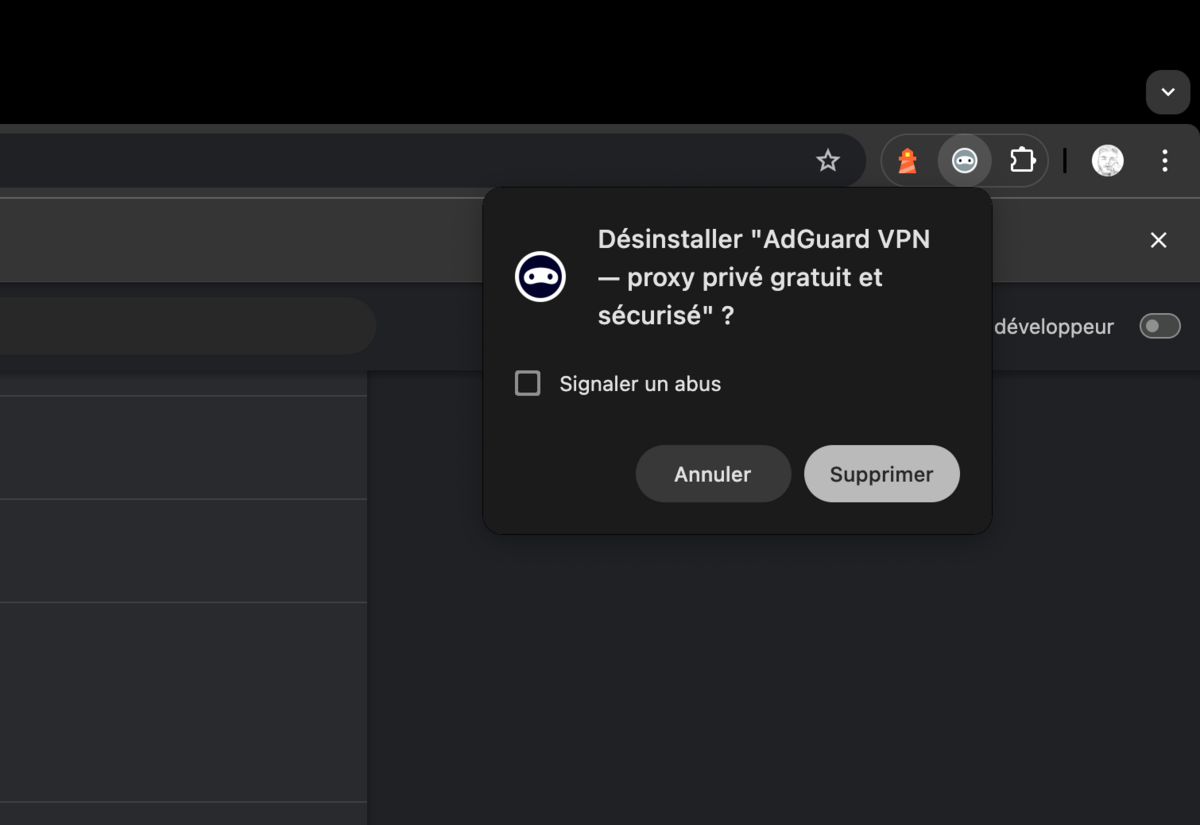Viewport: 1200px width, 825px height.
Task: Click the AdGuard VPN toolbar icon
Action: (964, 160)
